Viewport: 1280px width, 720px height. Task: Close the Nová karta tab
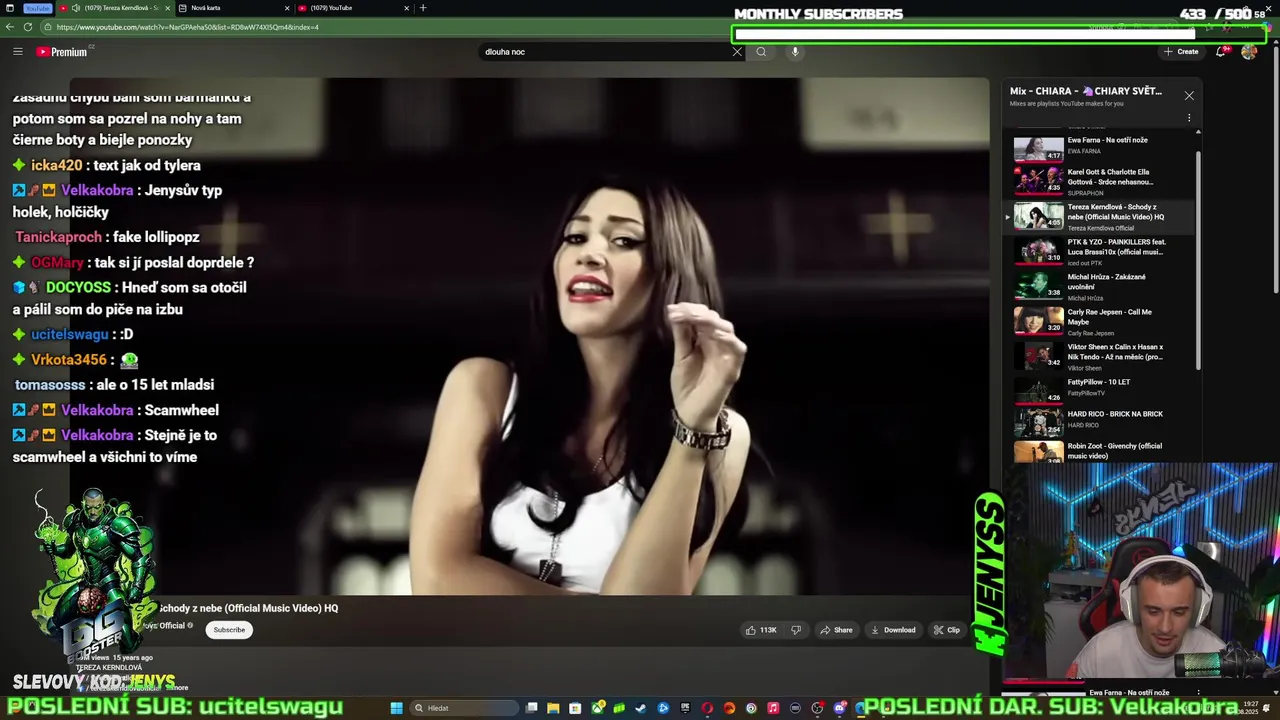(287, 8)
